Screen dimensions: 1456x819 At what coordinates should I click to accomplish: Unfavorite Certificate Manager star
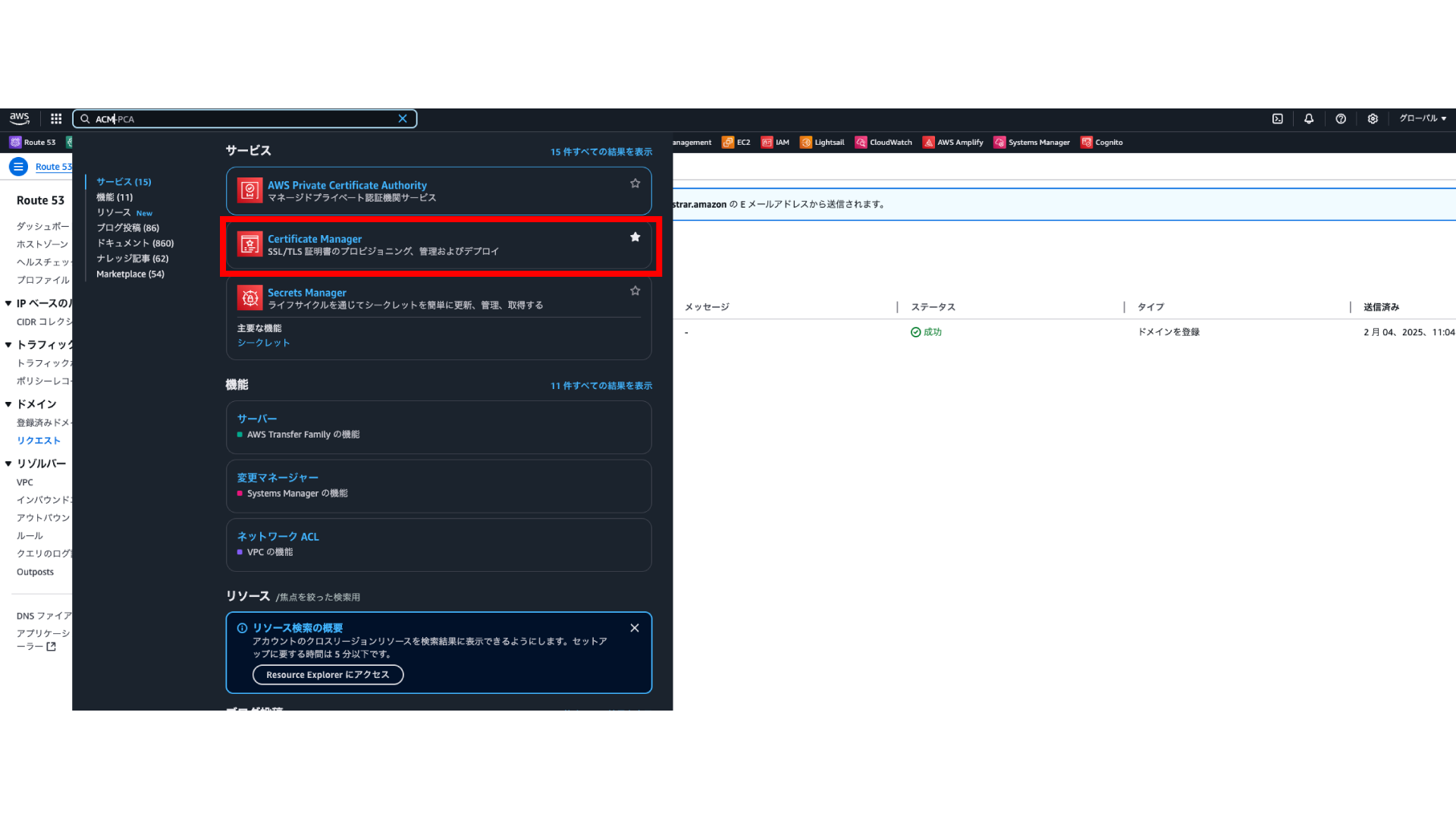(635, 237)
